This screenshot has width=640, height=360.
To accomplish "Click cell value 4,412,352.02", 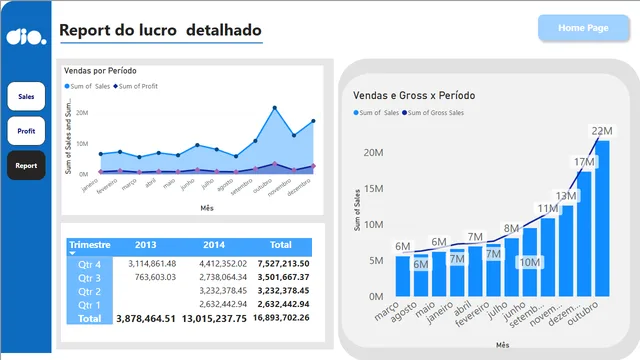I will 223,264.
